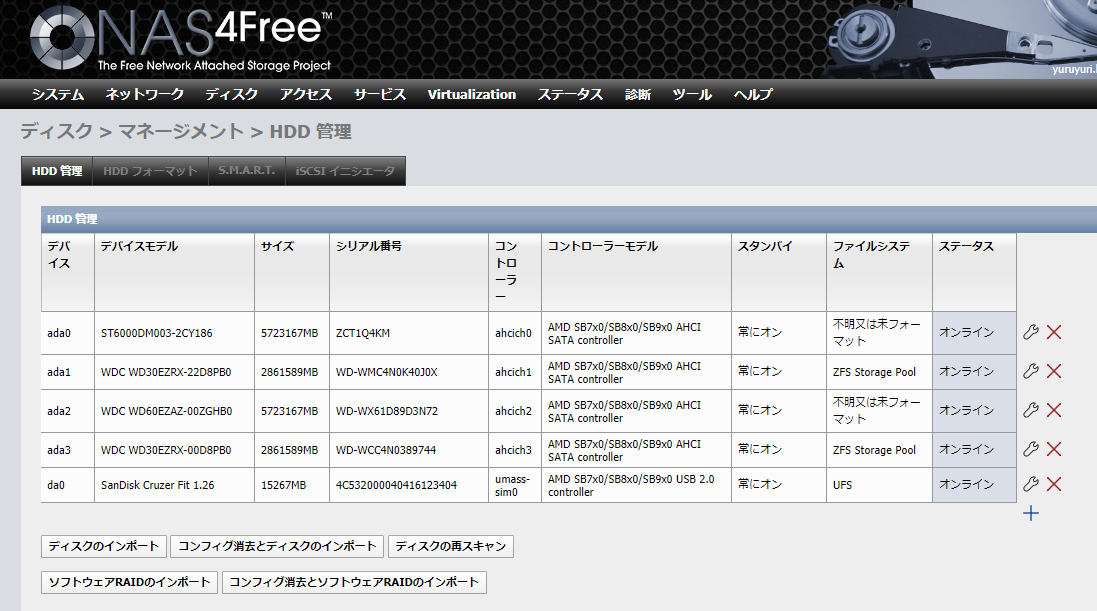Click the デバイスモデル column header
1097x611 pixels.
pyautogui.click(x=174, y=272)
